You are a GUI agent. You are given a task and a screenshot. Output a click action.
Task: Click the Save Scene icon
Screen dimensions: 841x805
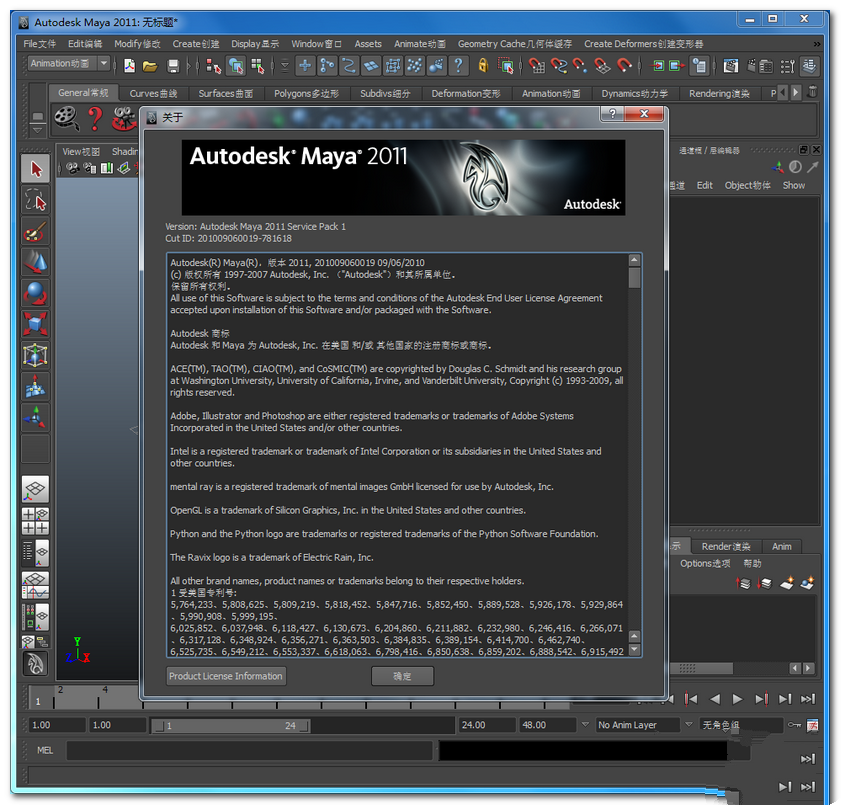(173, 66)
